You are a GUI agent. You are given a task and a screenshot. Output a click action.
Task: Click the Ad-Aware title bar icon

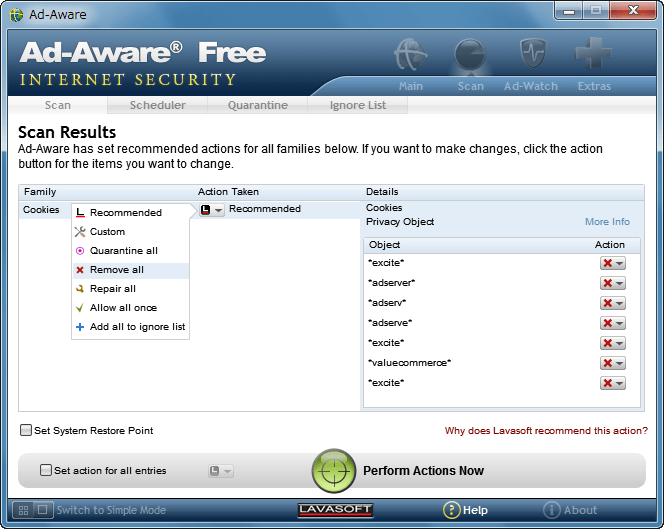[16, 15]
